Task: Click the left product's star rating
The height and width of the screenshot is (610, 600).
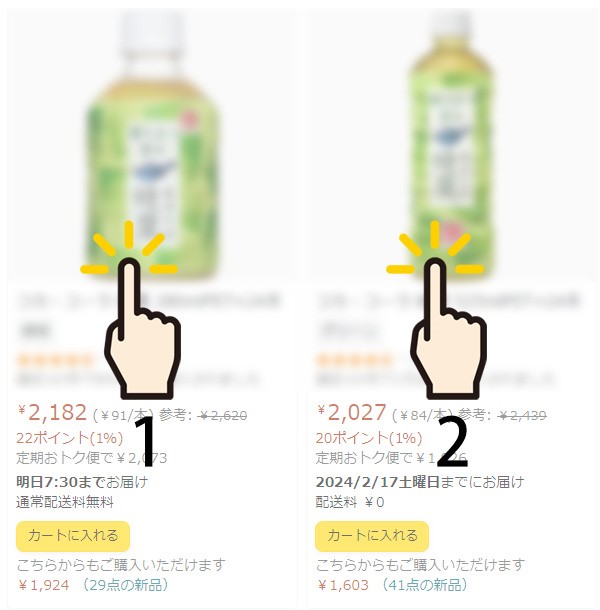Action: pos(54,360)
